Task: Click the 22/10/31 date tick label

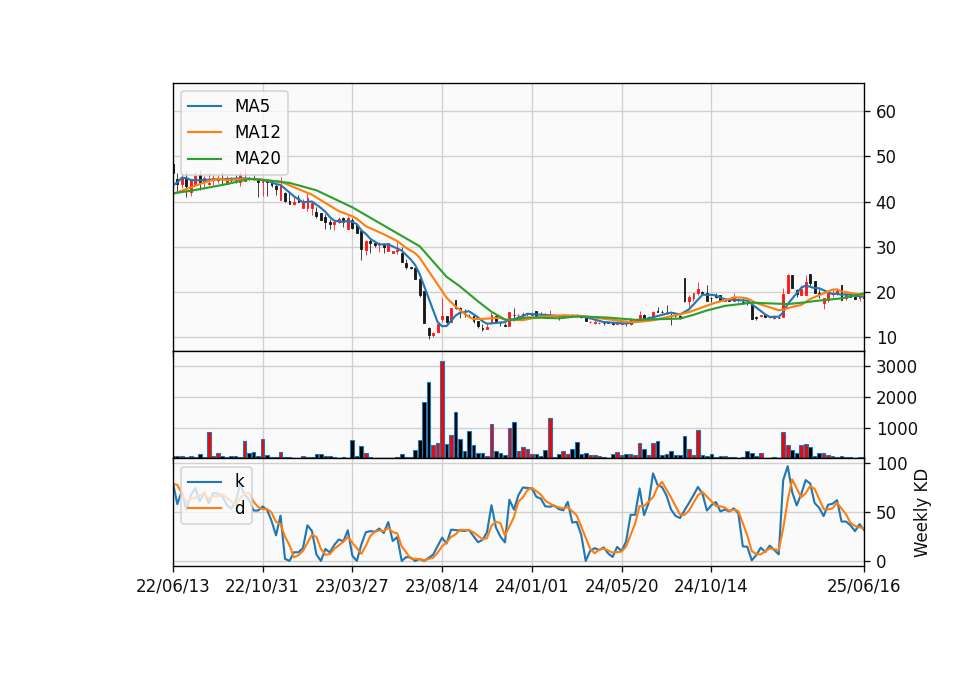Action: tap(262, 587)
